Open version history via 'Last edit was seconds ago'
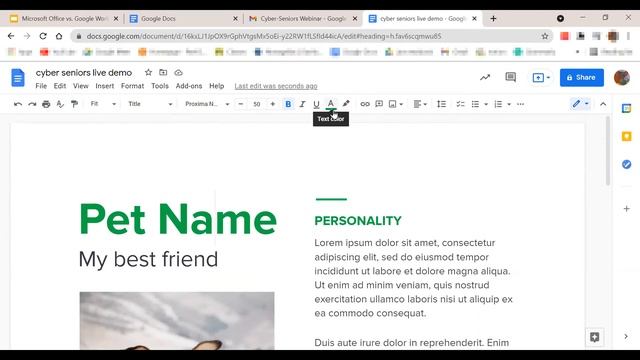The image size is (640, 360). point(276,86)
